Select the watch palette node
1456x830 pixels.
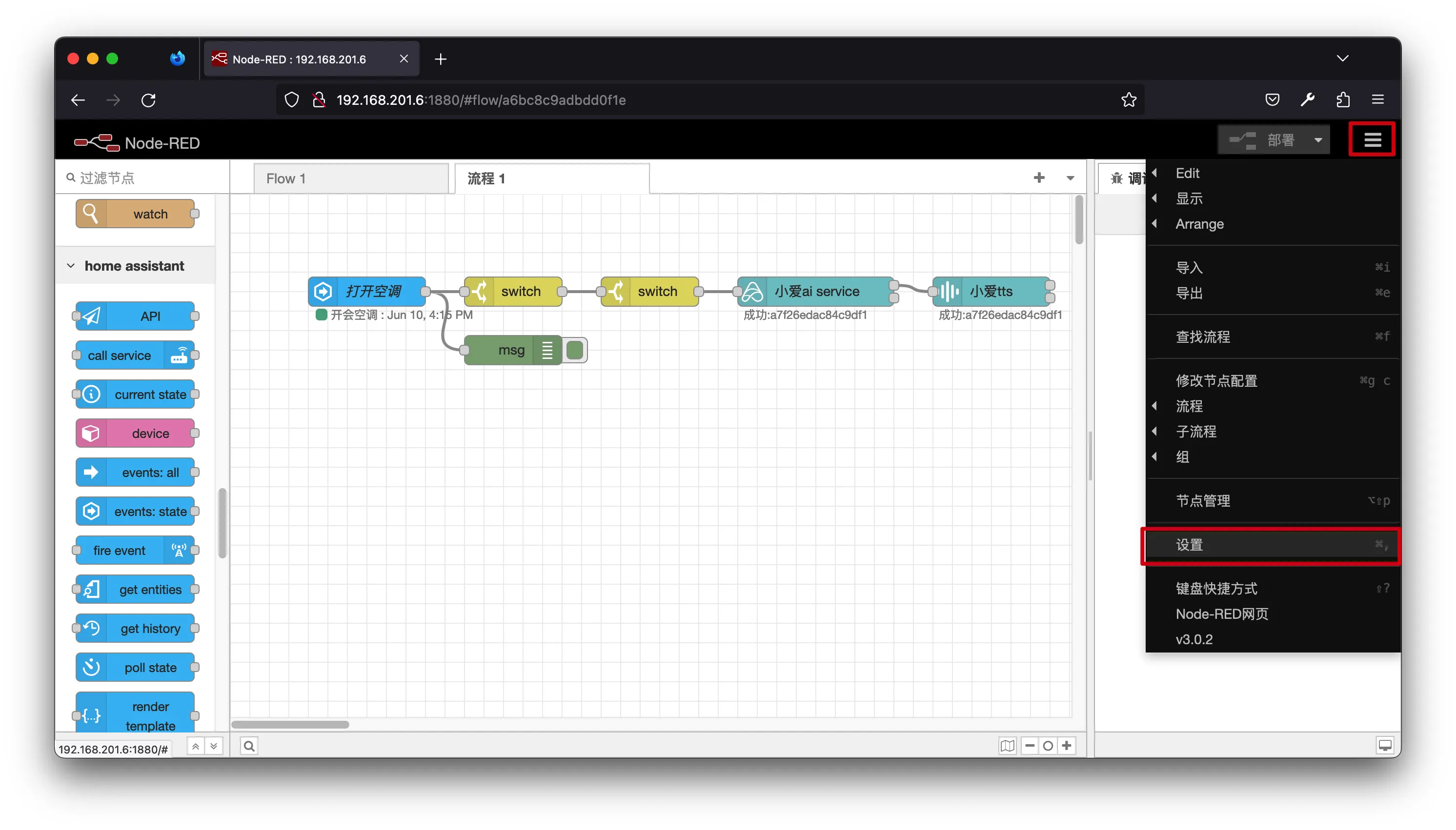pos(135,214)
